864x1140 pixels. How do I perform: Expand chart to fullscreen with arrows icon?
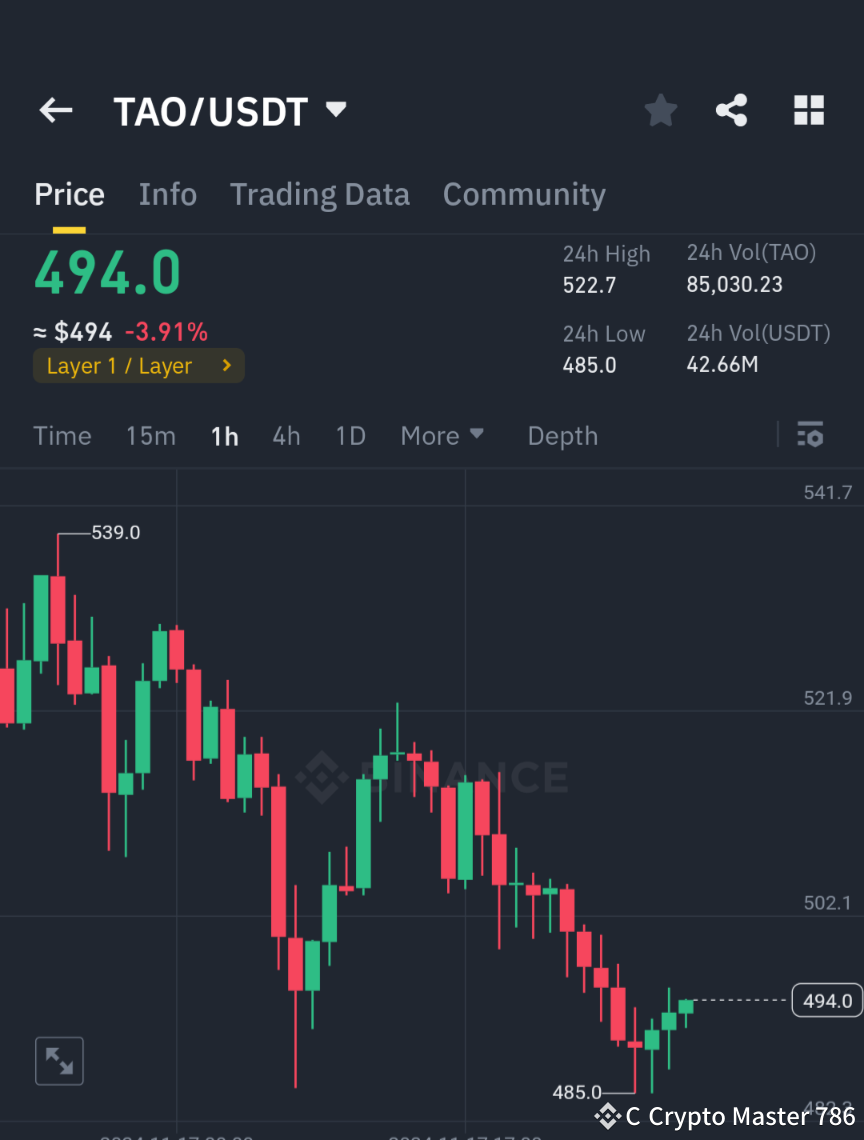point(59,1061)
